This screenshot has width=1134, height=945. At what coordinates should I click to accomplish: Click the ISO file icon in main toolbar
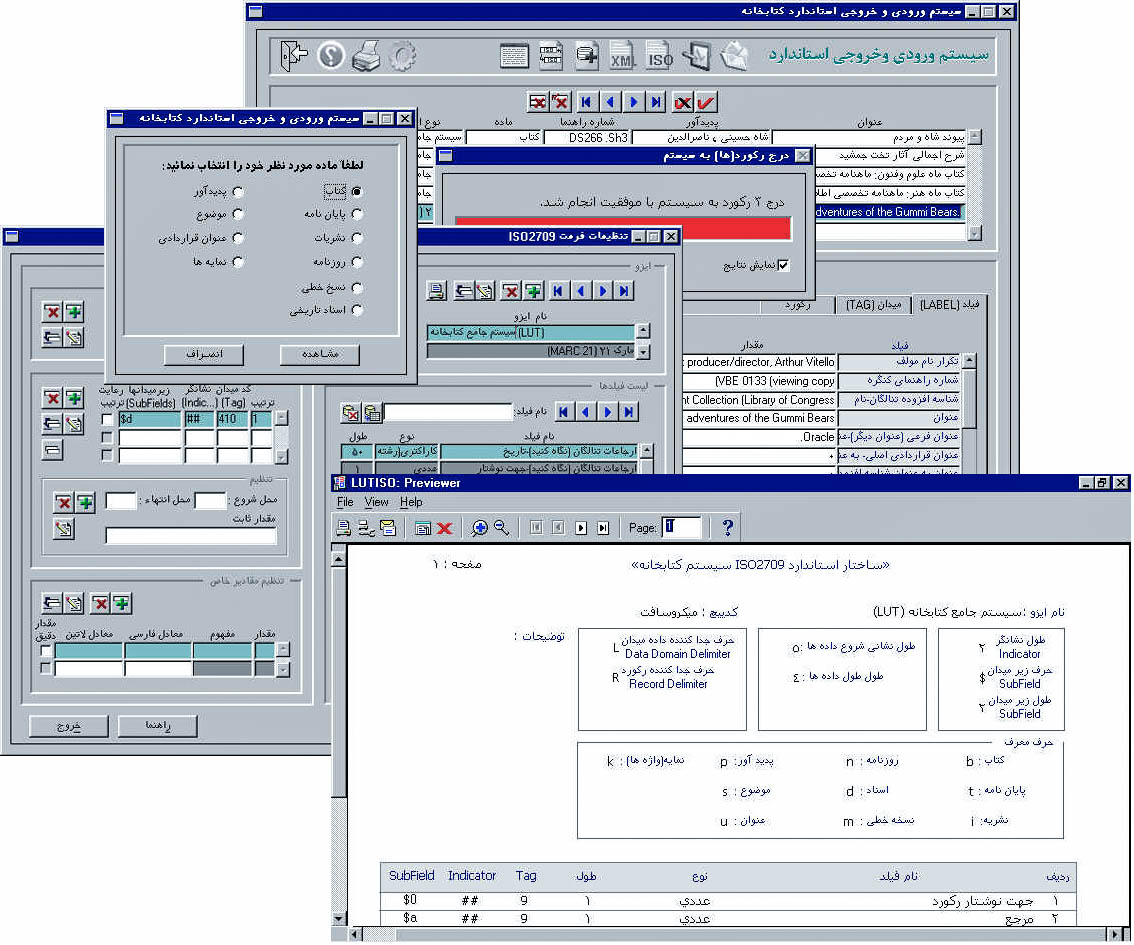(659, 56)
